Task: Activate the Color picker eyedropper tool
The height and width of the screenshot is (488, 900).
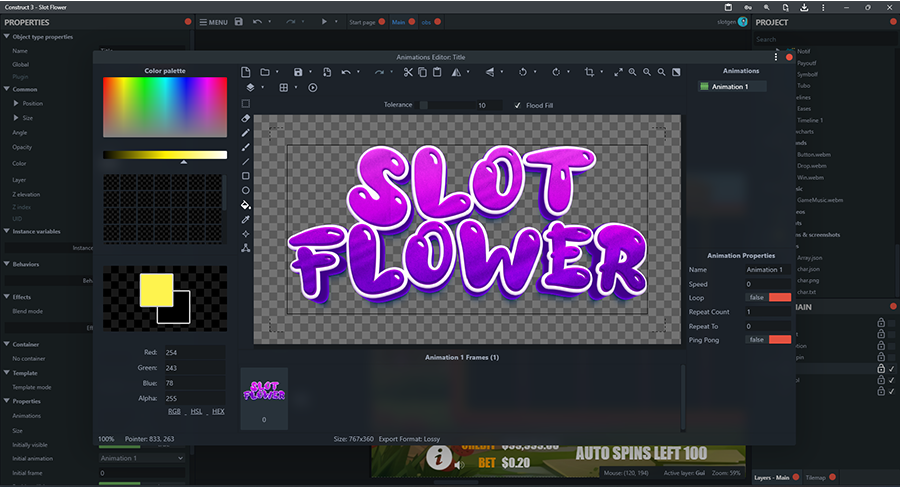Action: click(246, 219)
